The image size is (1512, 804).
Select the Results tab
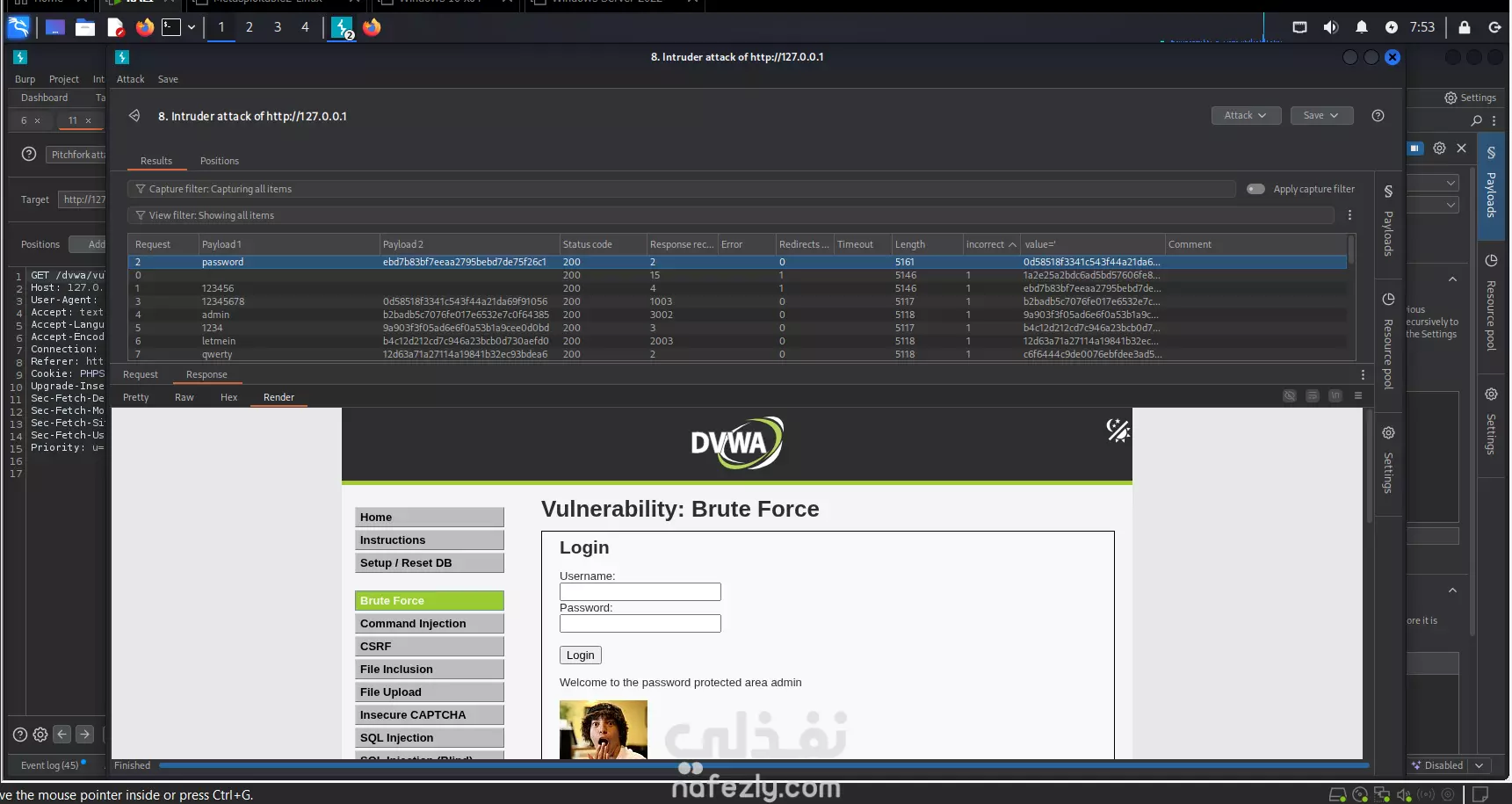coord(156,161)
